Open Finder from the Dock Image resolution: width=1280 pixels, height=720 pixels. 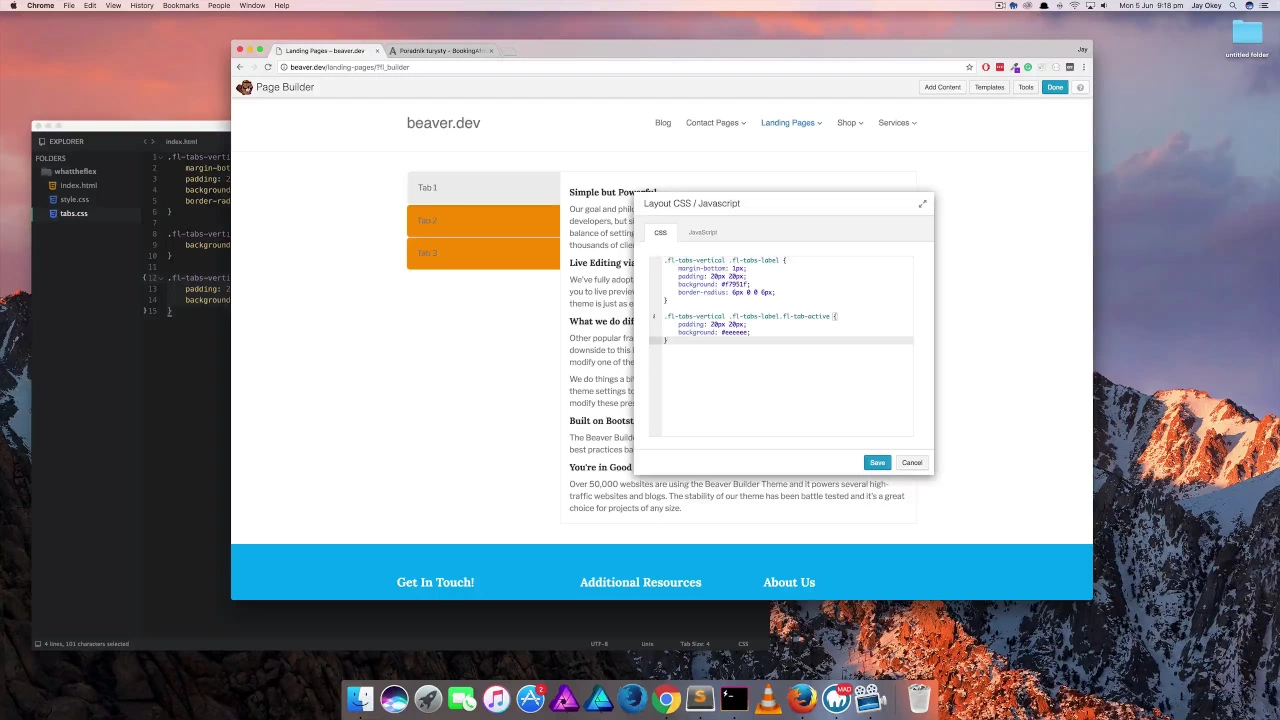point(360,698)
